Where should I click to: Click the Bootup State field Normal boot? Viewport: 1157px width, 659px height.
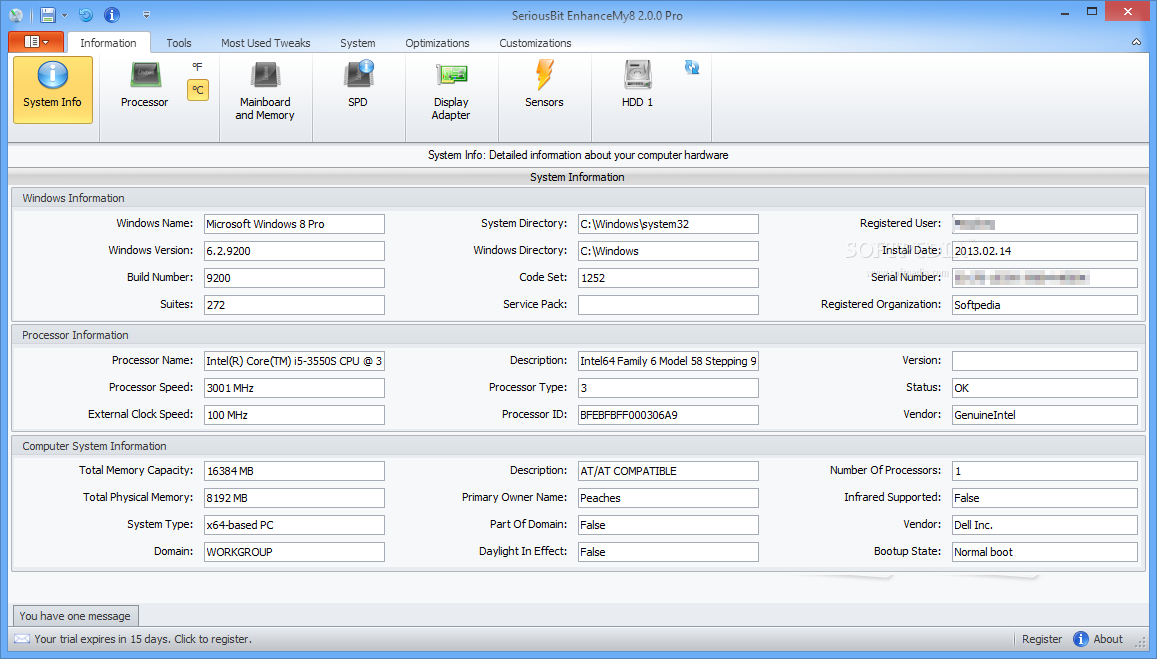(x=1045, y=552)
